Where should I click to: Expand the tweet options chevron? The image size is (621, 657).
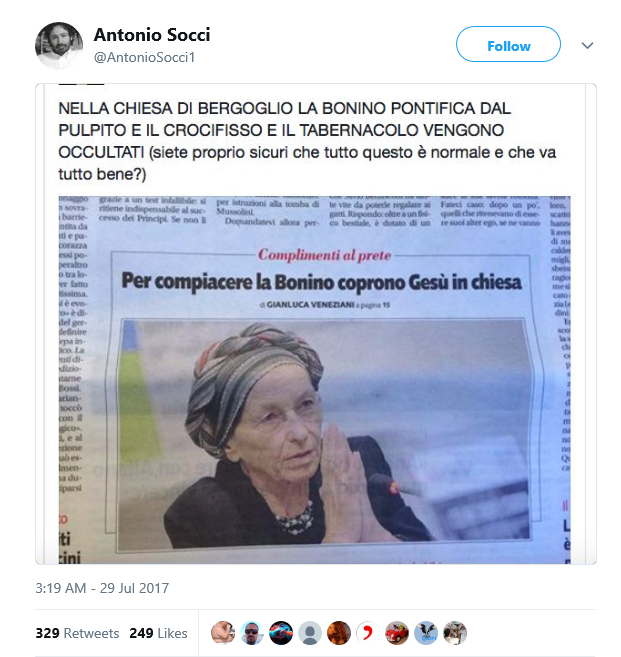point(587,45)
